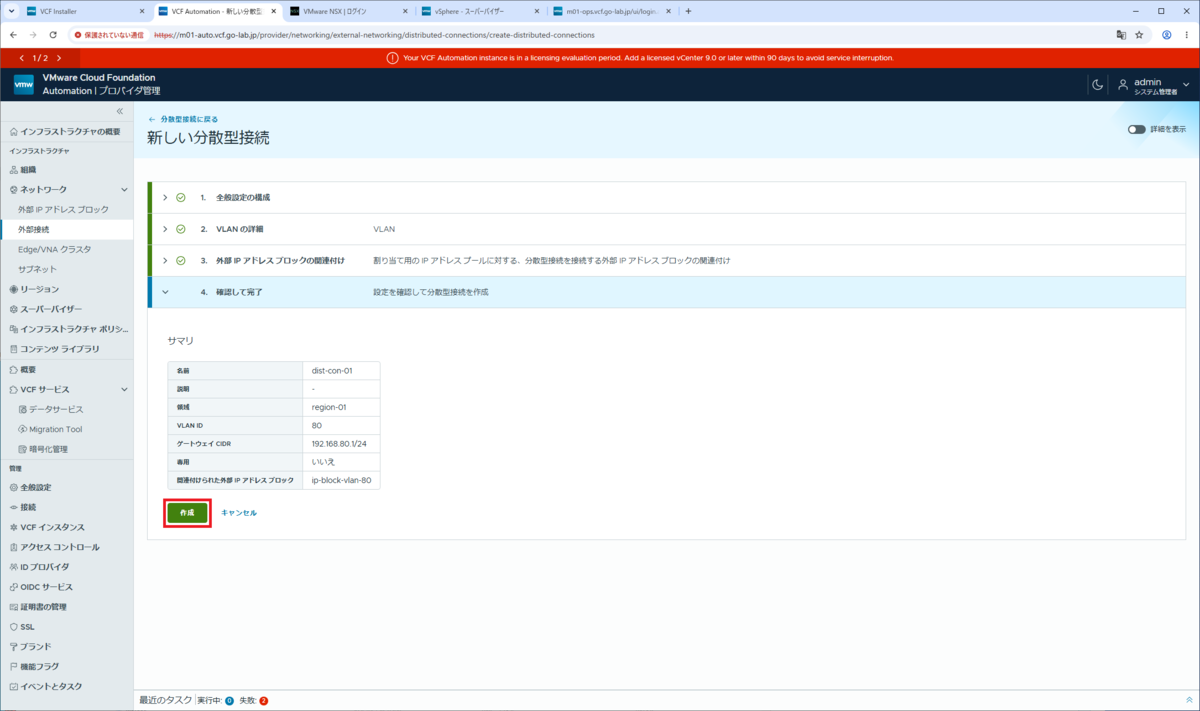Image resolution: width=1200 pixels, height=711 pixels.
Task: Switch to VCF Installer browser tab
Action: 86,11
